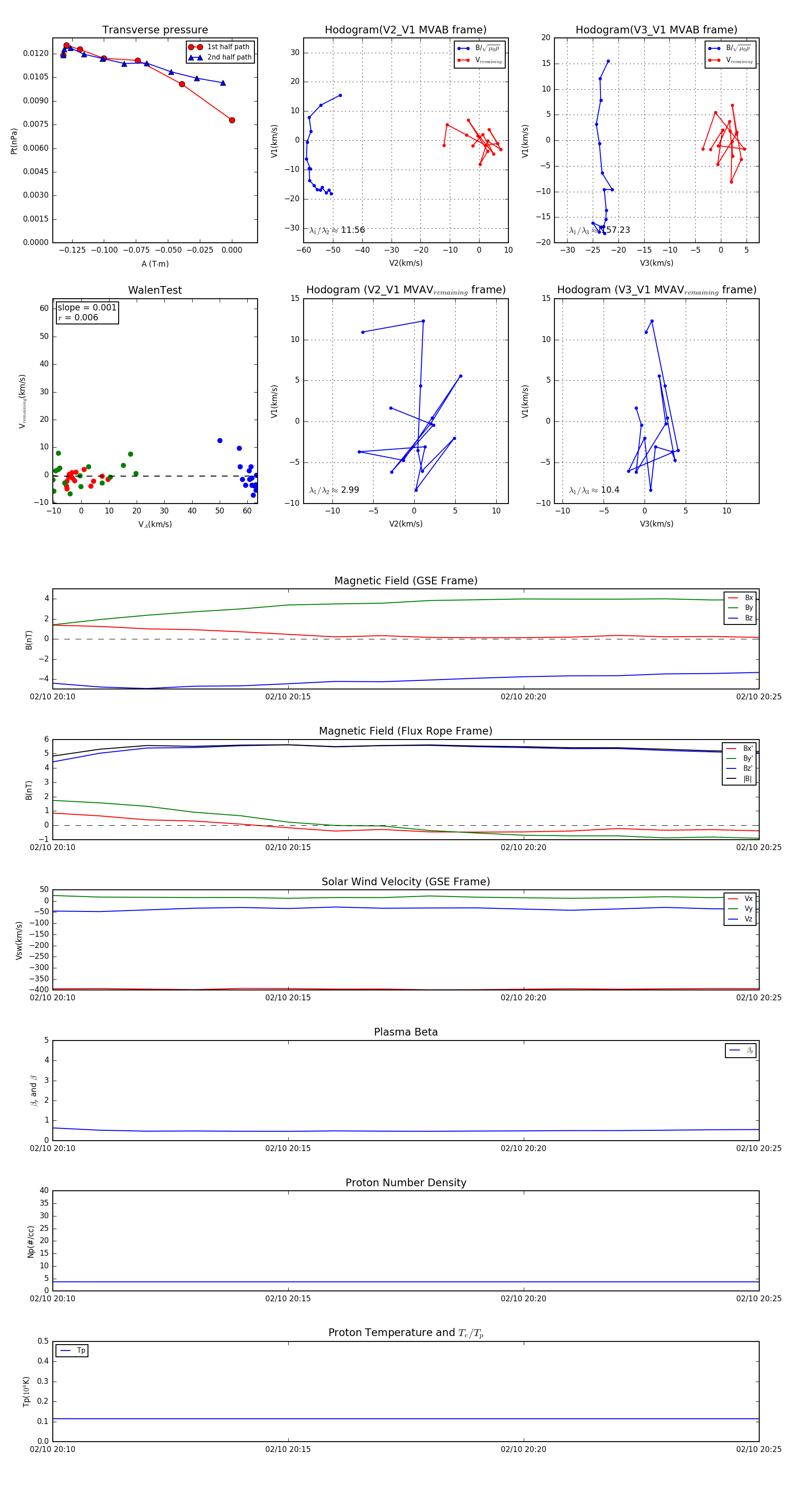Click the last blue triangle on the 2nd half path
This screenshot has width=812, height=1489.
point(223,83)
